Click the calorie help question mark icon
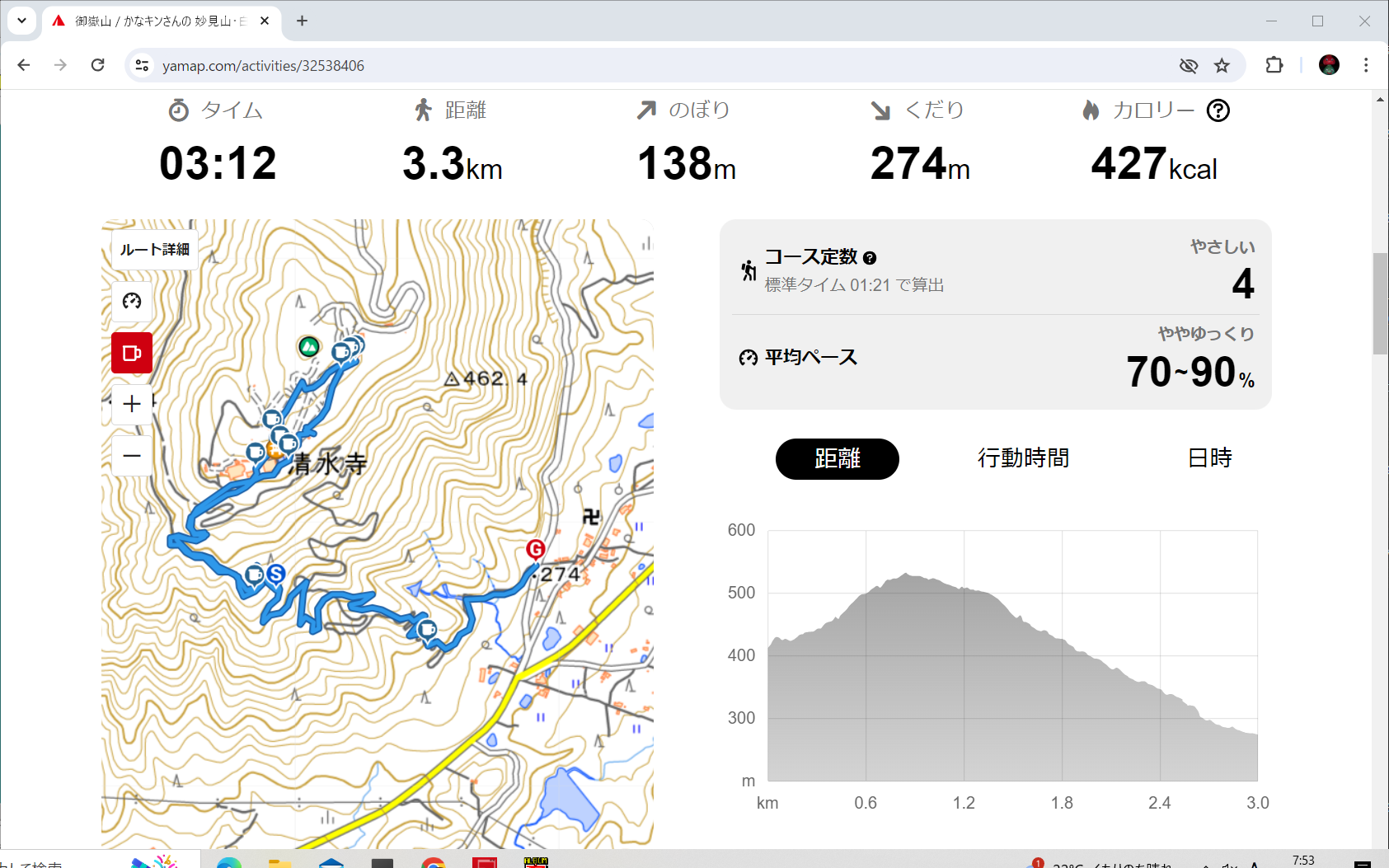 point(1218,110)
